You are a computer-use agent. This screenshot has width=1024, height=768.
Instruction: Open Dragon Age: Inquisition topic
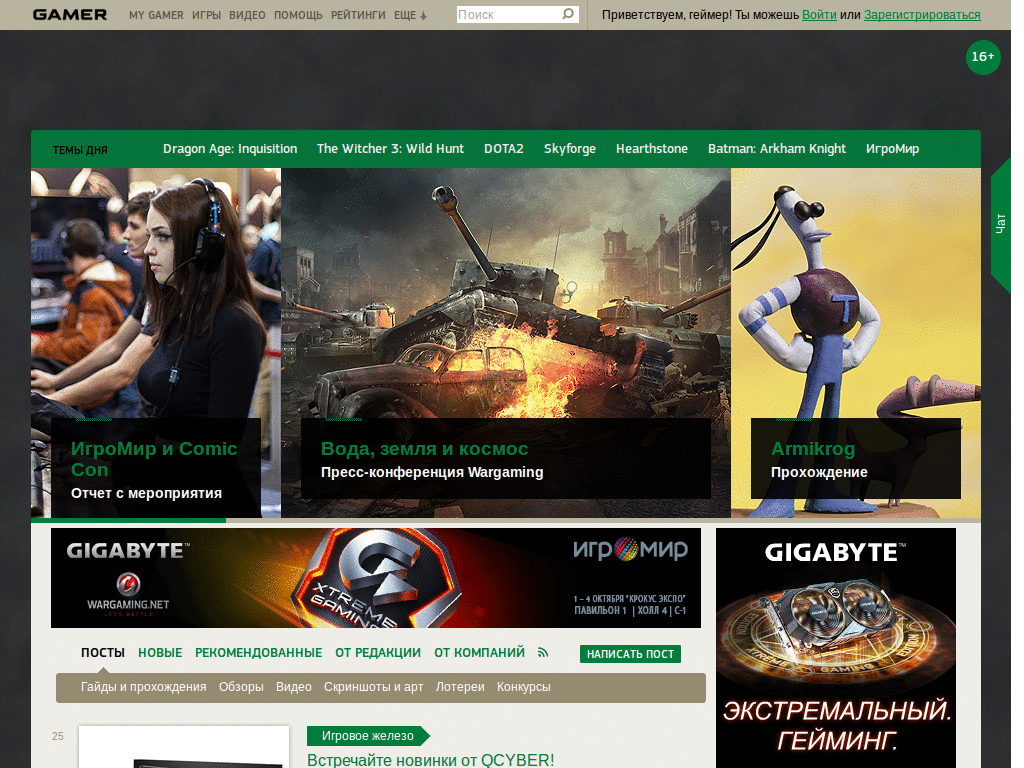(230, 149)
